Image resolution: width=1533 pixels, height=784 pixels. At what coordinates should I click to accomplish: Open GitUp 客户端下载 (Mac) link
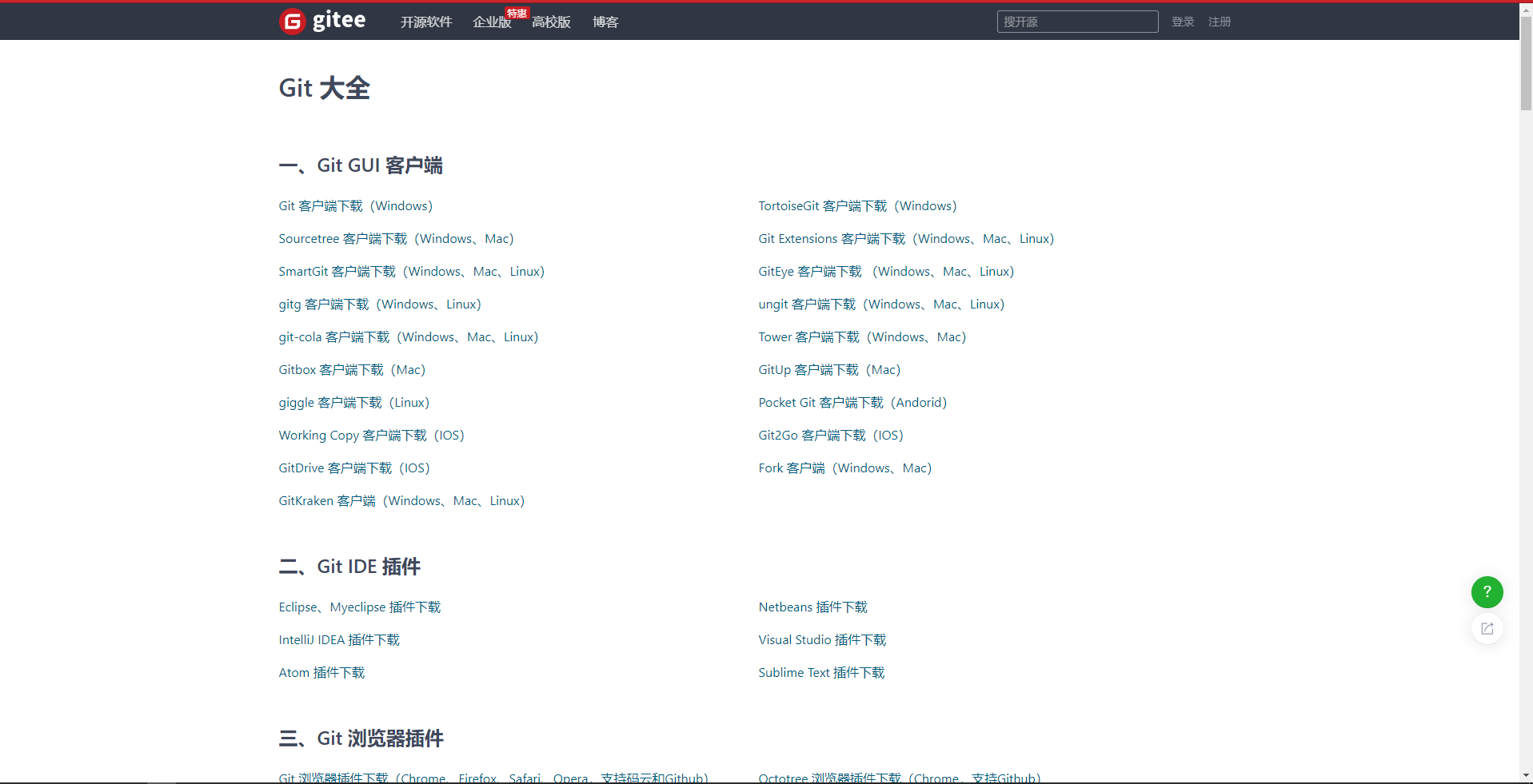830,370
